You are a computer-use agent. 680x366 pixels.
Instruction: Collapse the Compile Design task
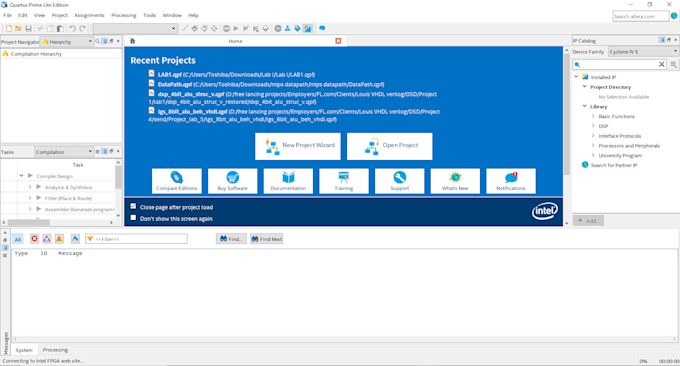click(x=21, y=176)
